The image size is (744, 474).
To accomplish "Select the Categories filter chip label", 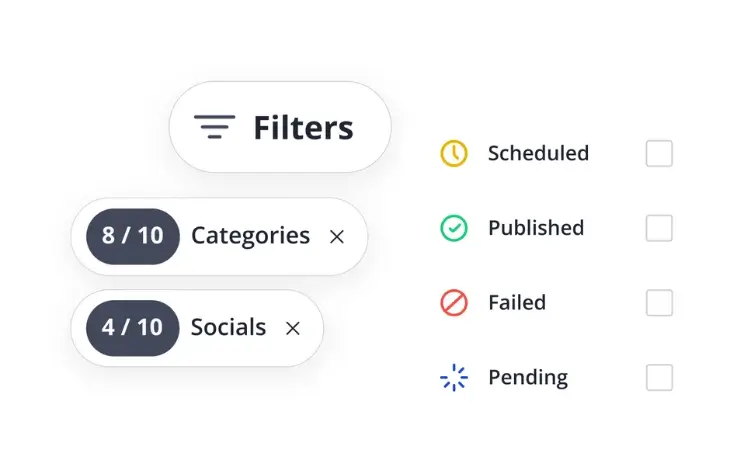I will coord(250,236).
